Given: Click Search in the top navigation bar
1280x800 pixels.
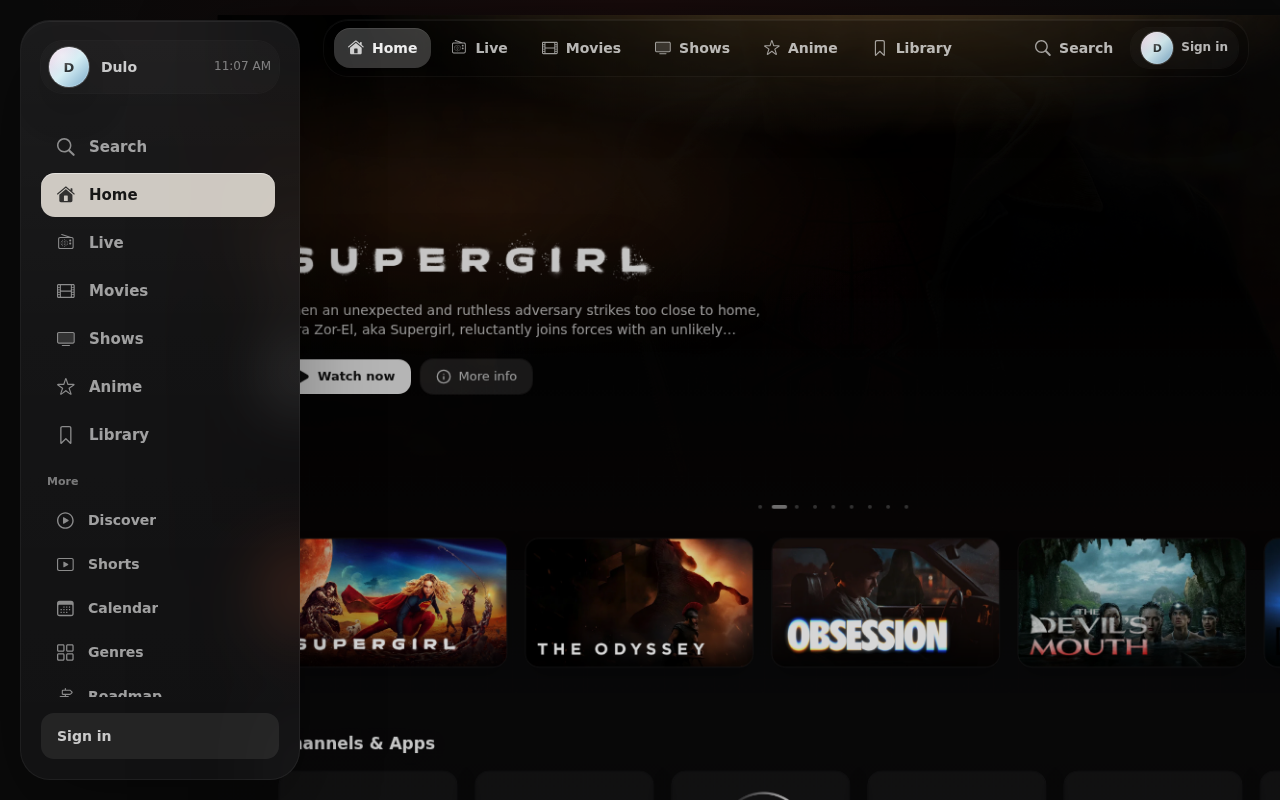Looking at the screenshot, I should tap(1073, 48).
